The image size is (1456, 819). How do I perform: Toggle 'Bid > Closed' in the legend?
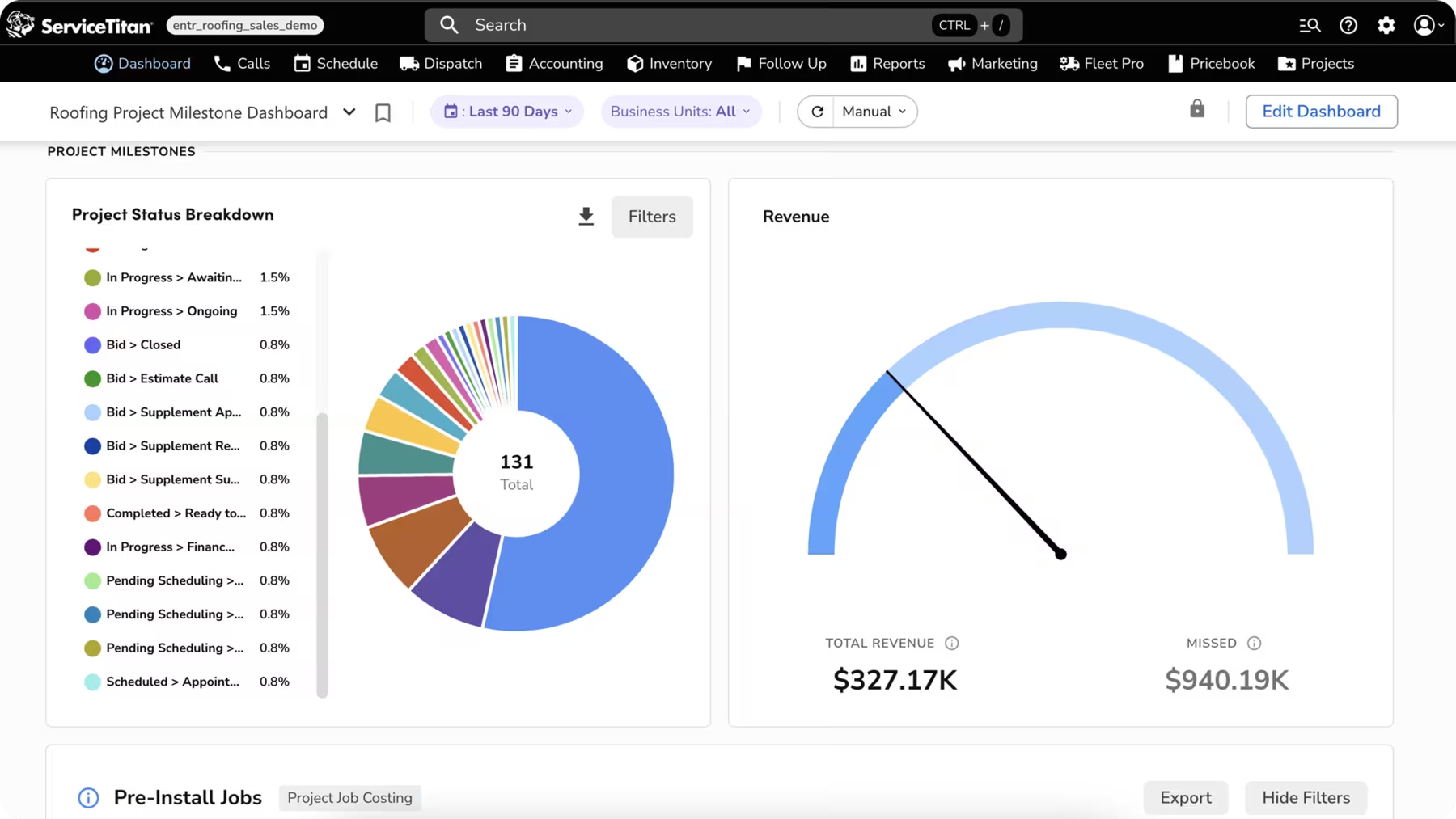click(x=142, y=344)
